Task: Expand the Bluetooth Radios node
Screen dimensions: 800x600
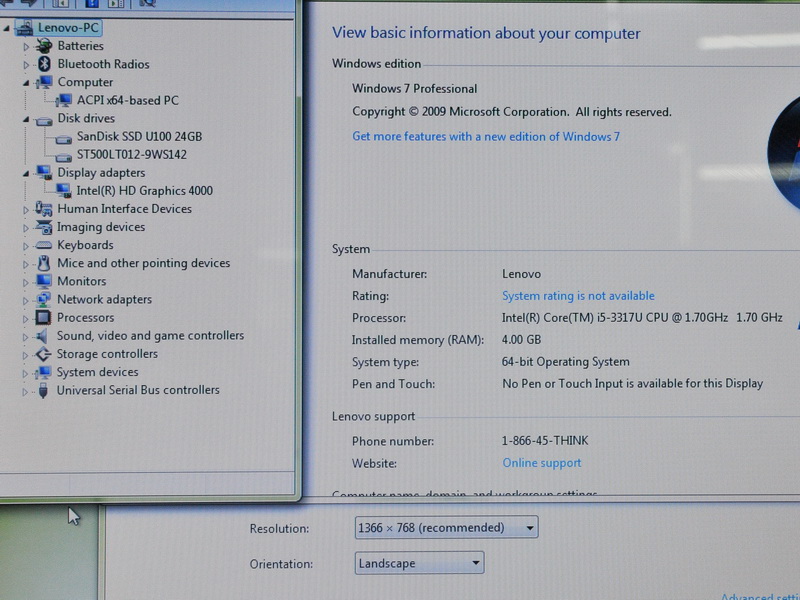Action: pos(26,65)
